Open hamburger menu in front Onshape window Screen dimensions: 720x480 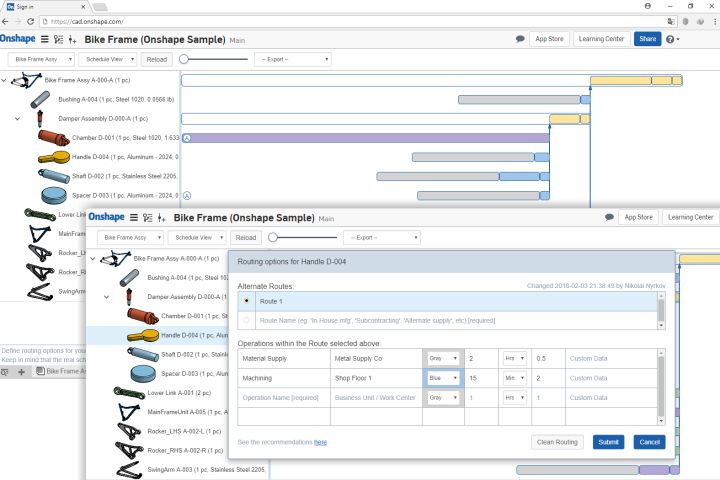pos(134,218)
